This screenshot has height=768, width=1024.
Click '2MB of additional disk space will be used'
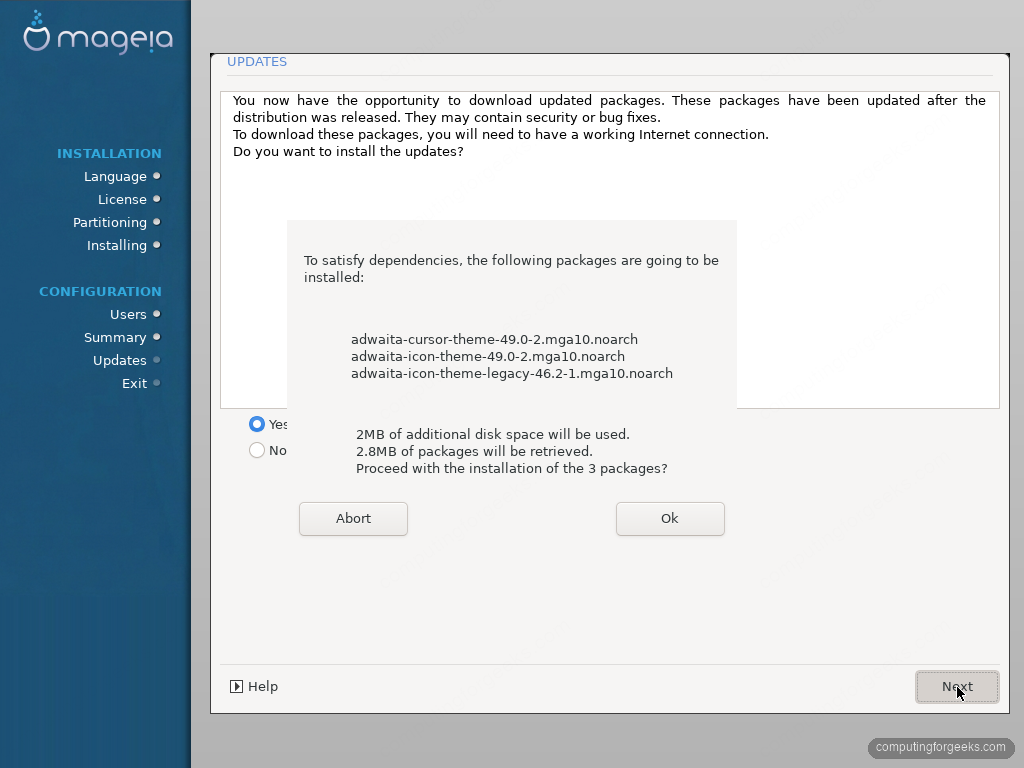click(492, 435)
